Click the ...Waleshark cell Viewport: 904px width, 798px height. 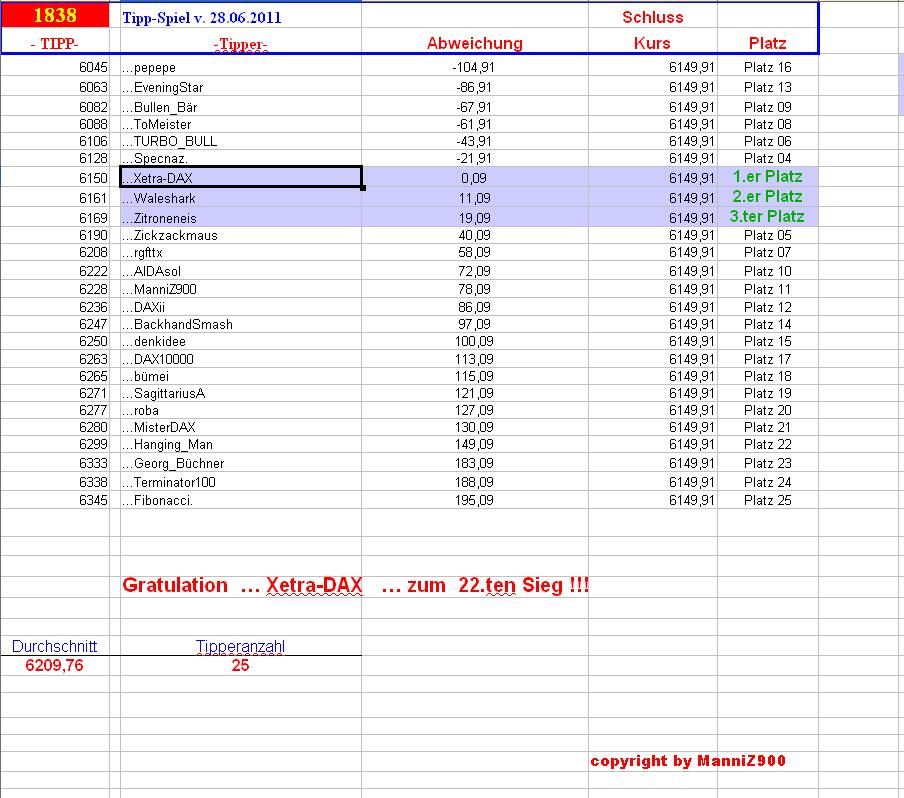pyautogui.click(x=240, y=198)
